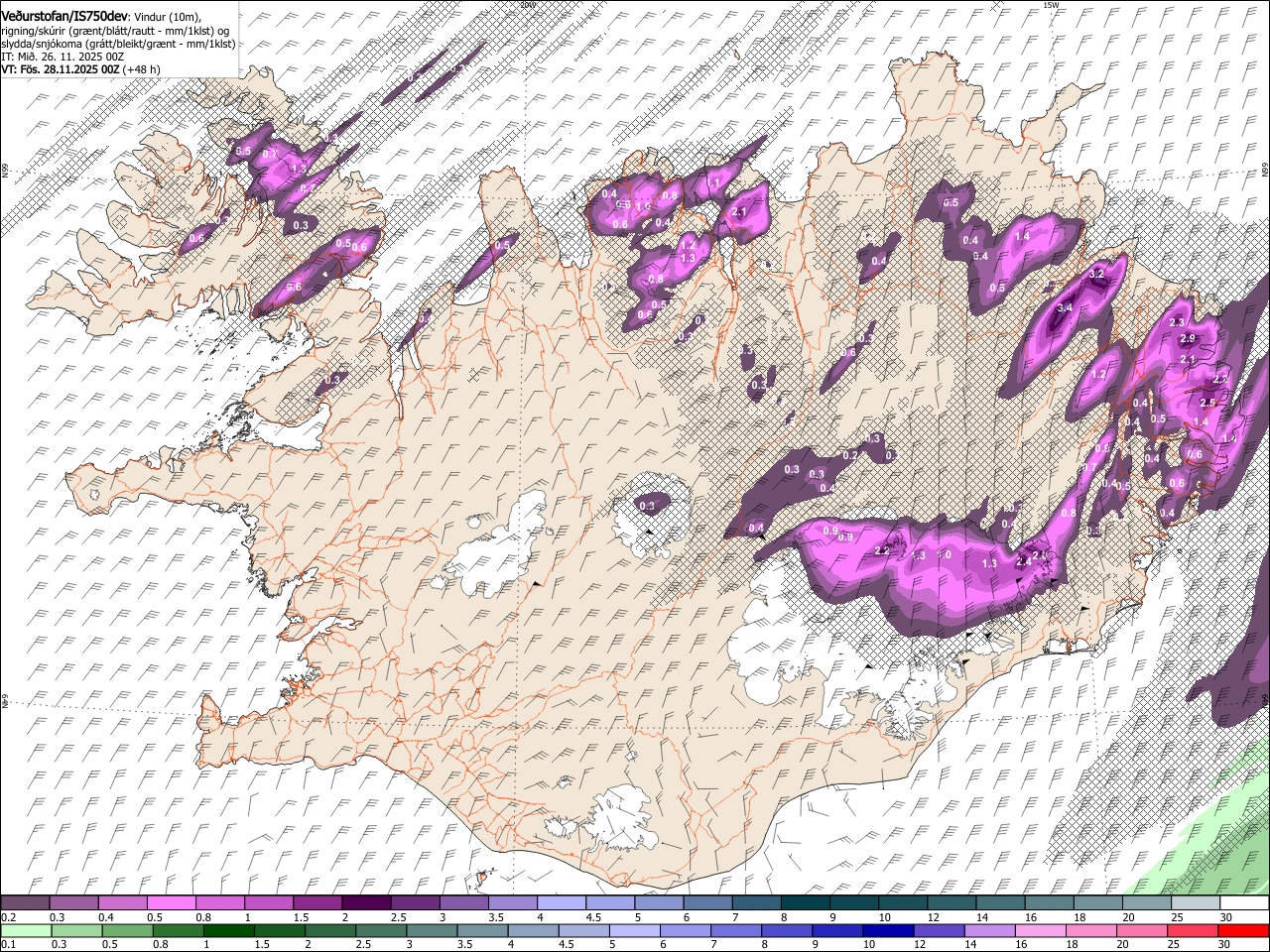Pick the white 30 swatch in the upper scale
The image size is (1270, 952).
point(1244,903)
